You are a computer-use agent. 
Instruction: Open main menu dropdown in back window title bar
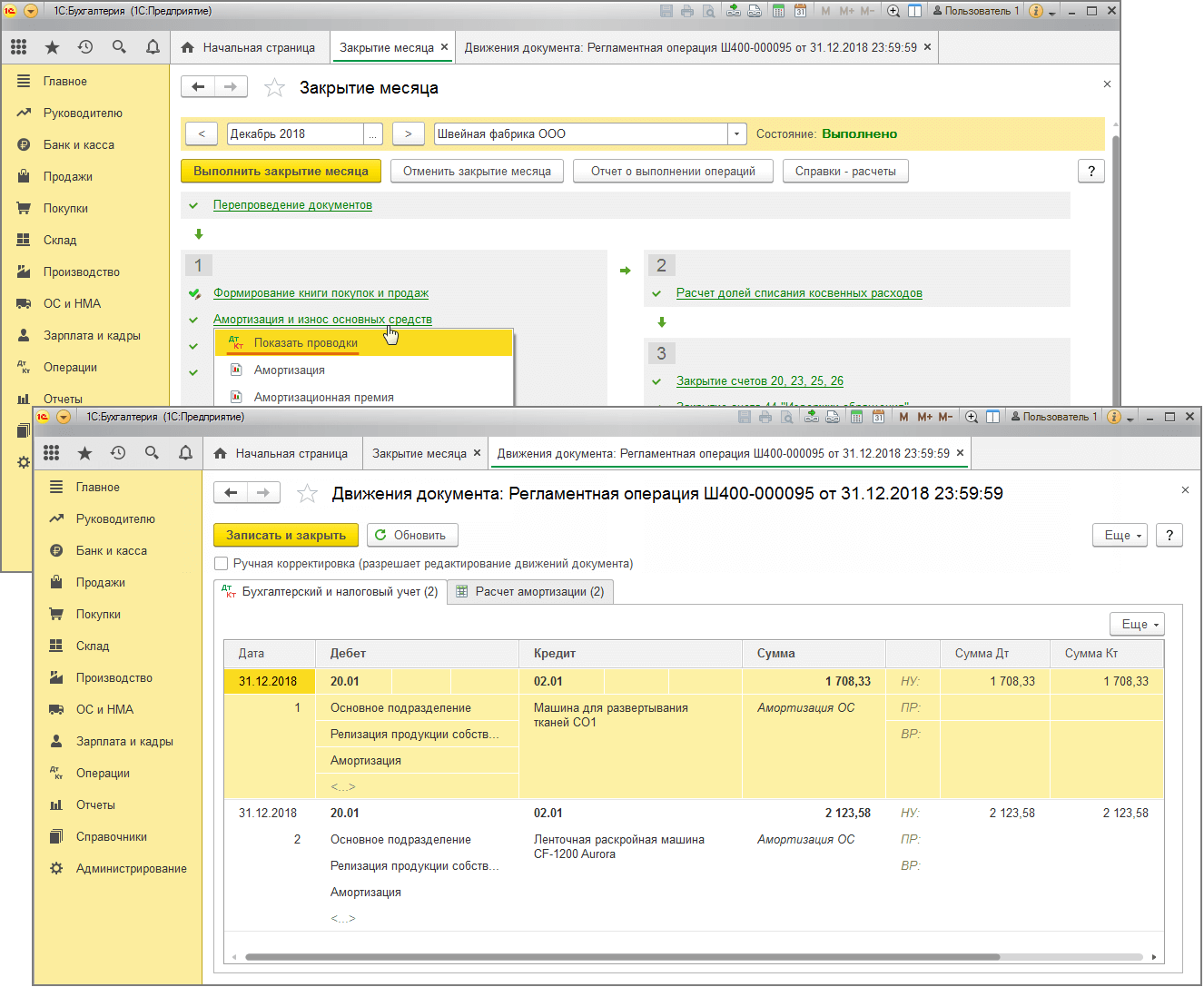(31, 11)
